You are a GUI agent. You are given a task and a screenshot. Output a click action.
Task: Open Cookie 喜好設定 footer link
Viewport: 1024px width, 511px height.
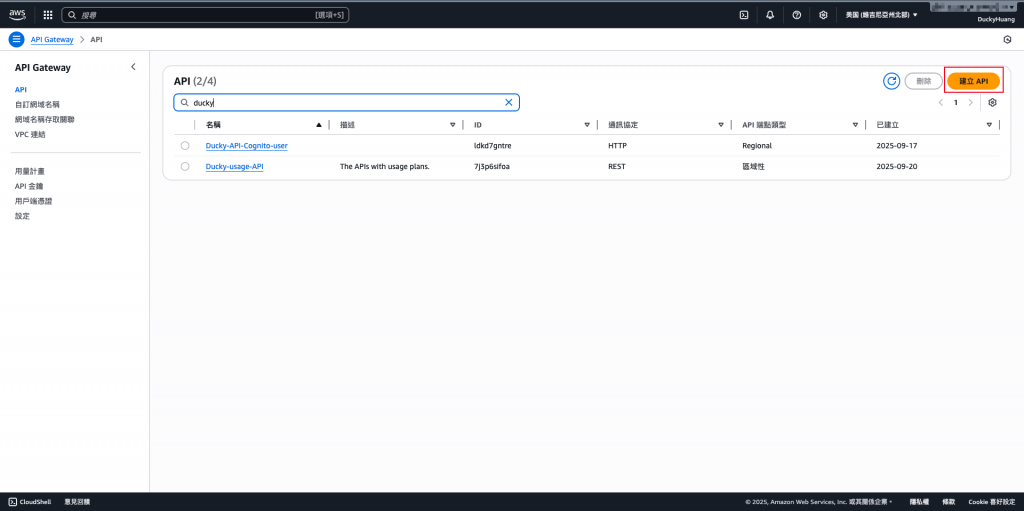pyautogui.click(x=992, y=502)
